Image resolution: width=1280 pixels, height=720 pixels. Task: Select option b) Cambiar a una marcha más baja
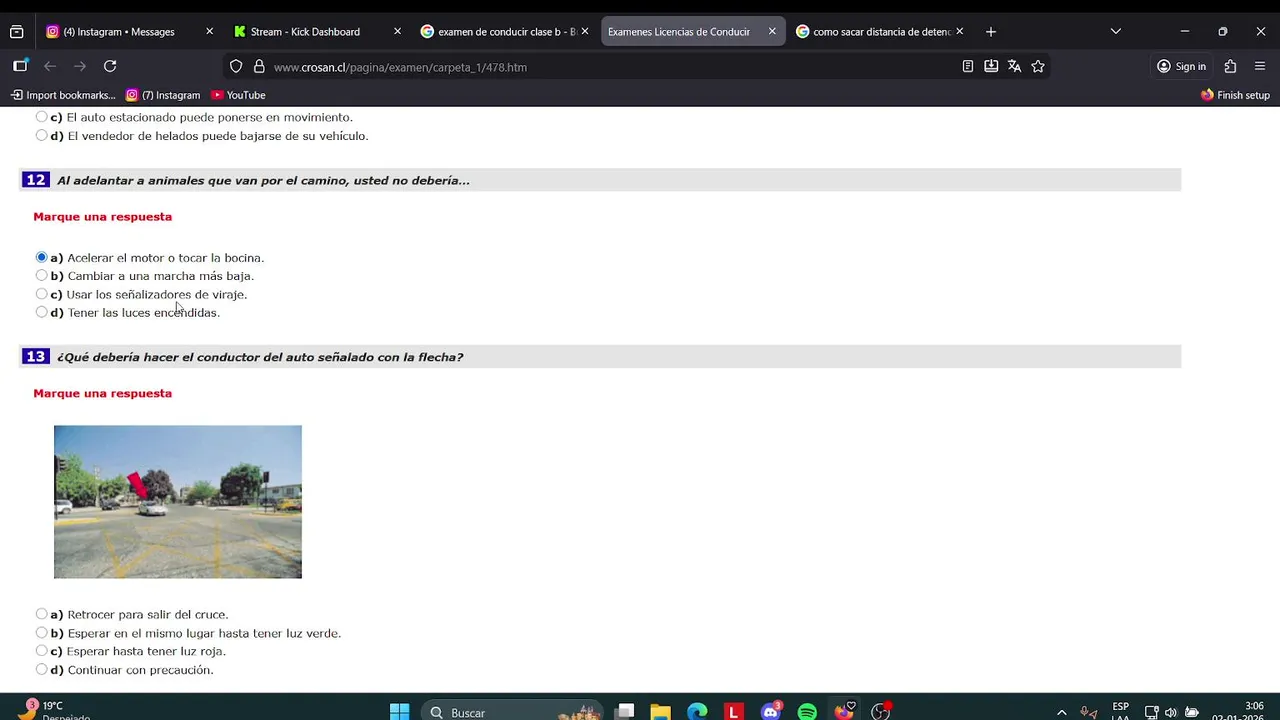[x=41, y=275]
